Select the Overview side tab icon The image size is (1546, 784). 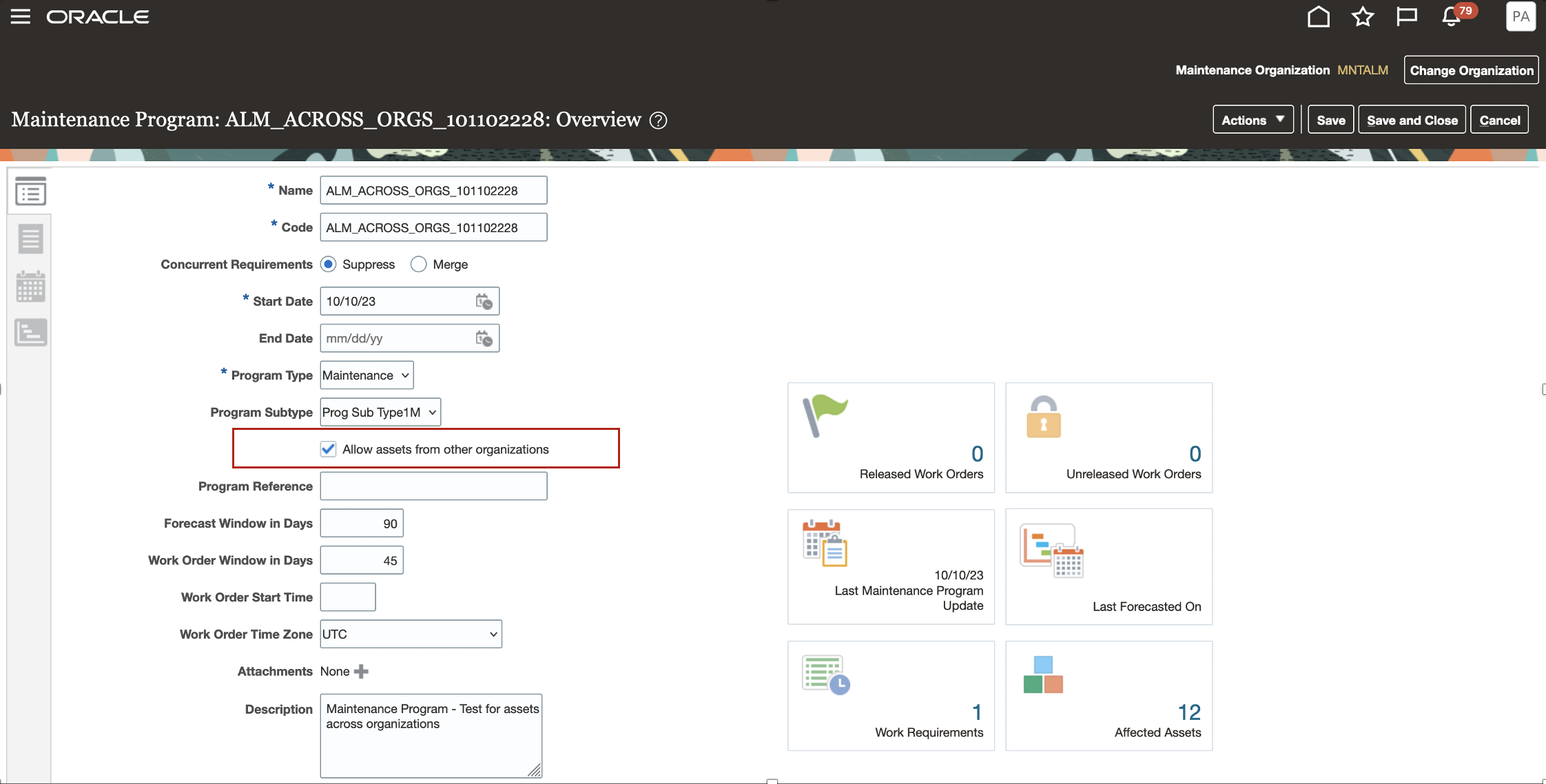tap(30, 192)
